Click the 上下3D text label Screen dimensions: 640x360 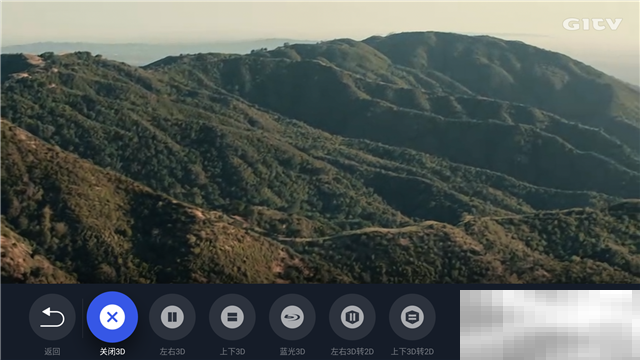(232, 351)
